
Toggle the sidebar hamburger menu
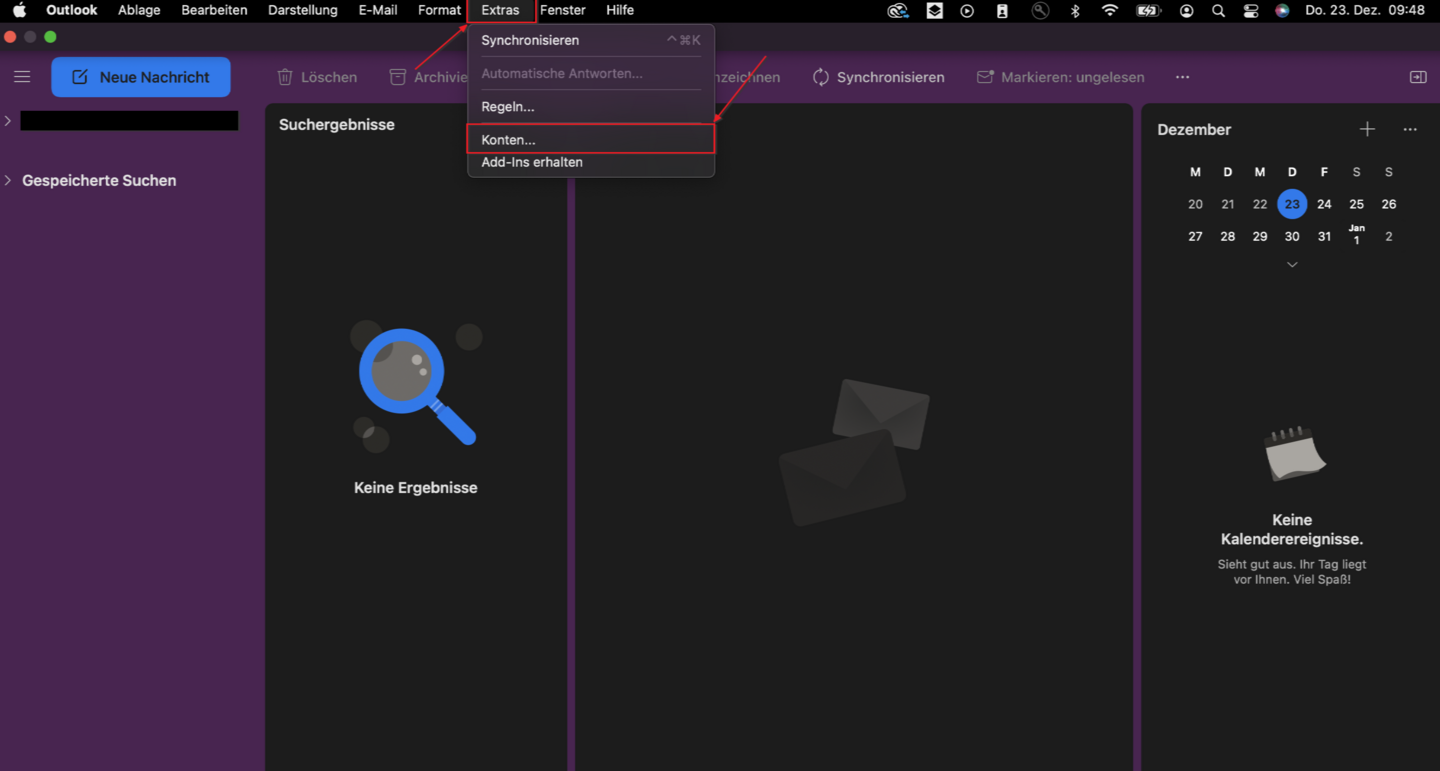click(x=22, y=77)
